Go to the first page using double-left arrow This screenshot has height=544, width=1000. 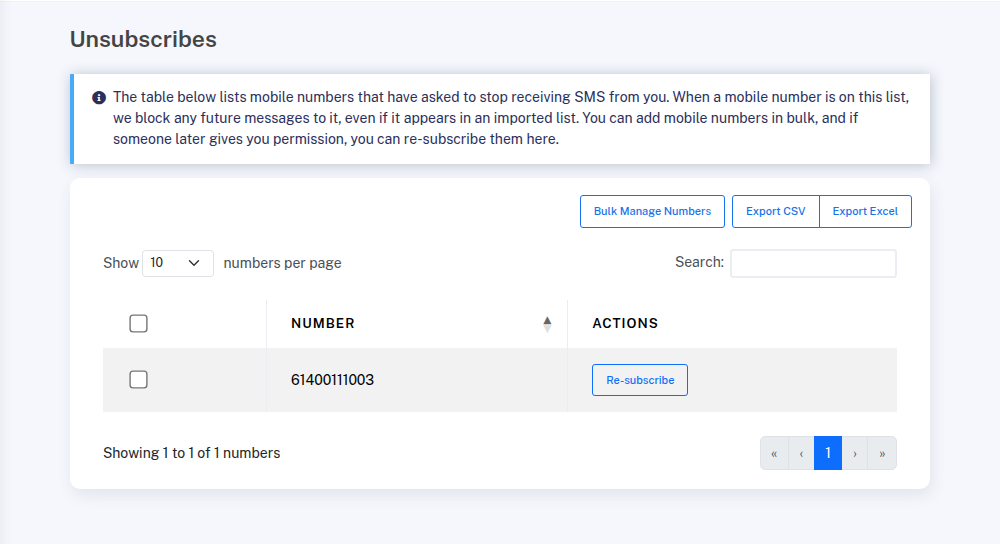[774, 453]
